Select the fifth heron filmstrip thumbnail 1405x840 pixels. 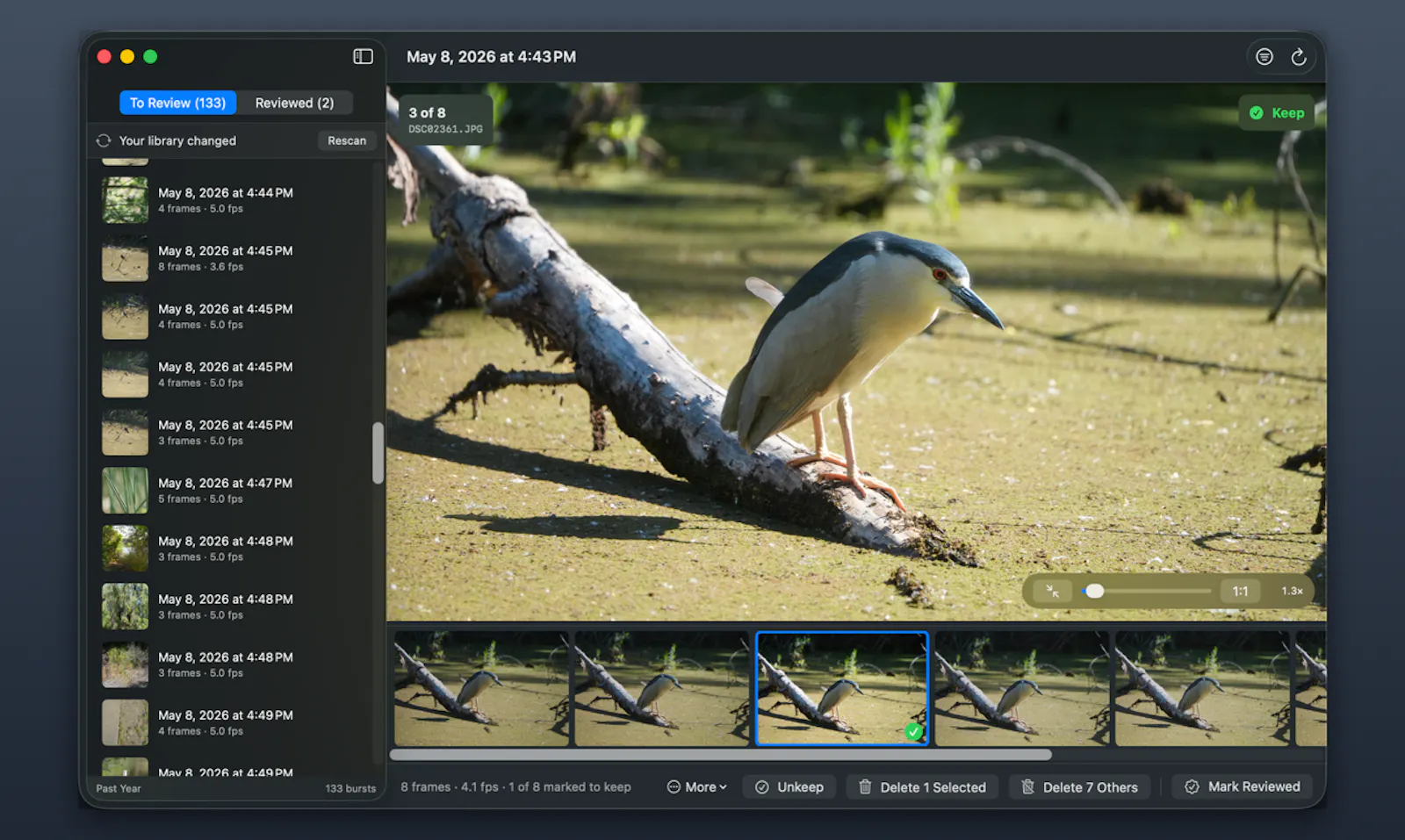[x=1202, y=689]
